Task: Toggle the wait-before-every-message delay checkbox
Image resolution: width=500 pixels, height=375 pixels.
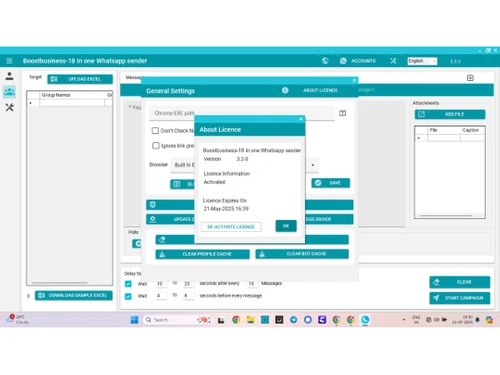Action: point(128,296)
